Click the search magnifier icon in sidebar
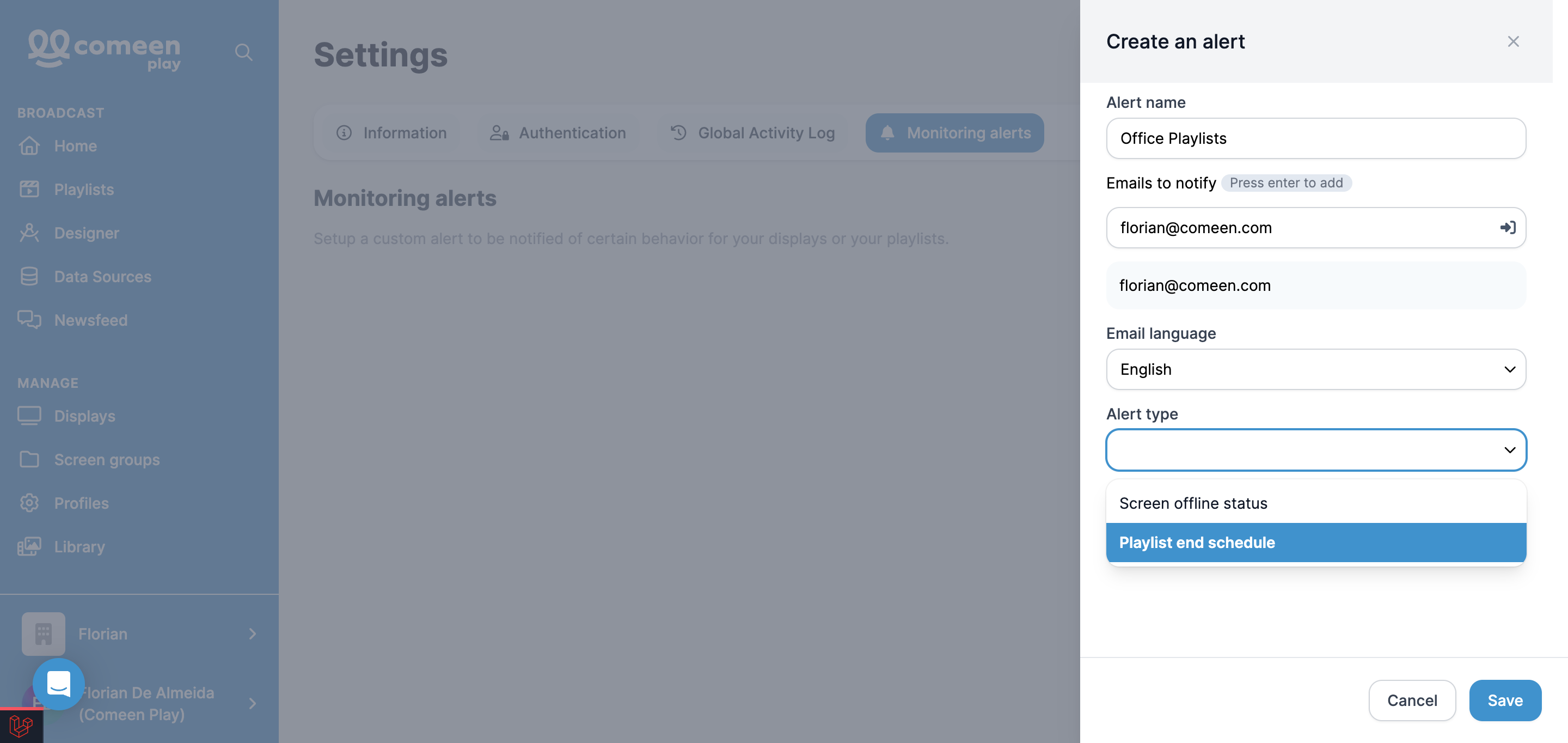Viewport: 1568px width, 743px height. [x=243, y=52]
